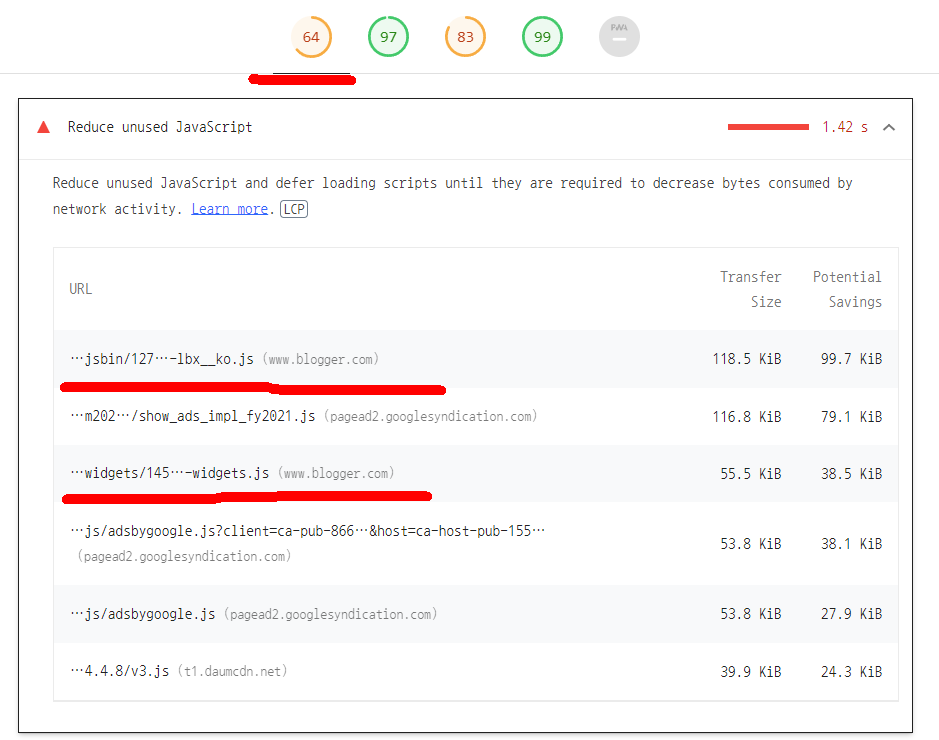Click the 116.8 KiB transfer size

[747, 417]
